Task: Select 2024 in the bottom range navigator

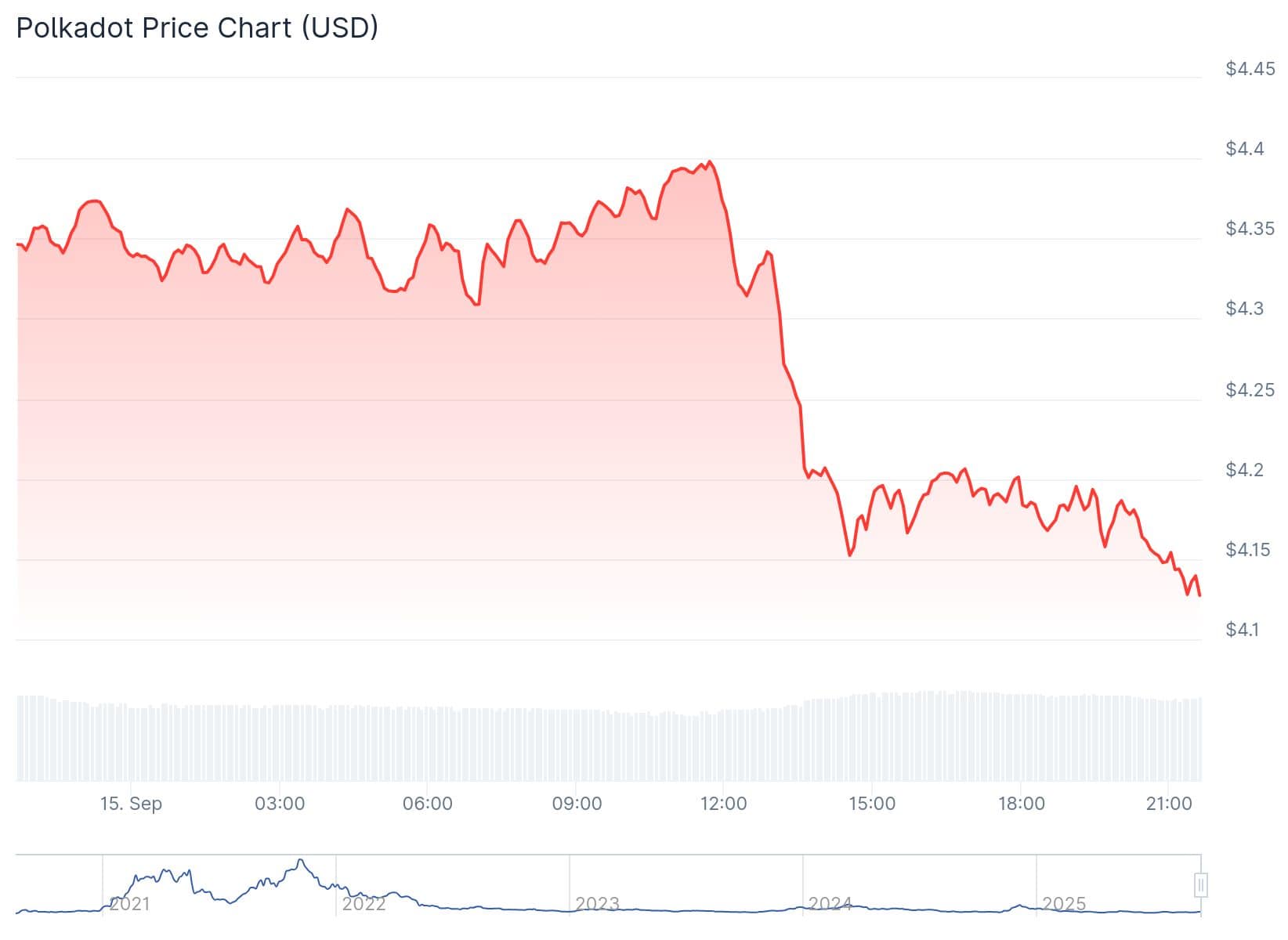Action: click(830, 904)
